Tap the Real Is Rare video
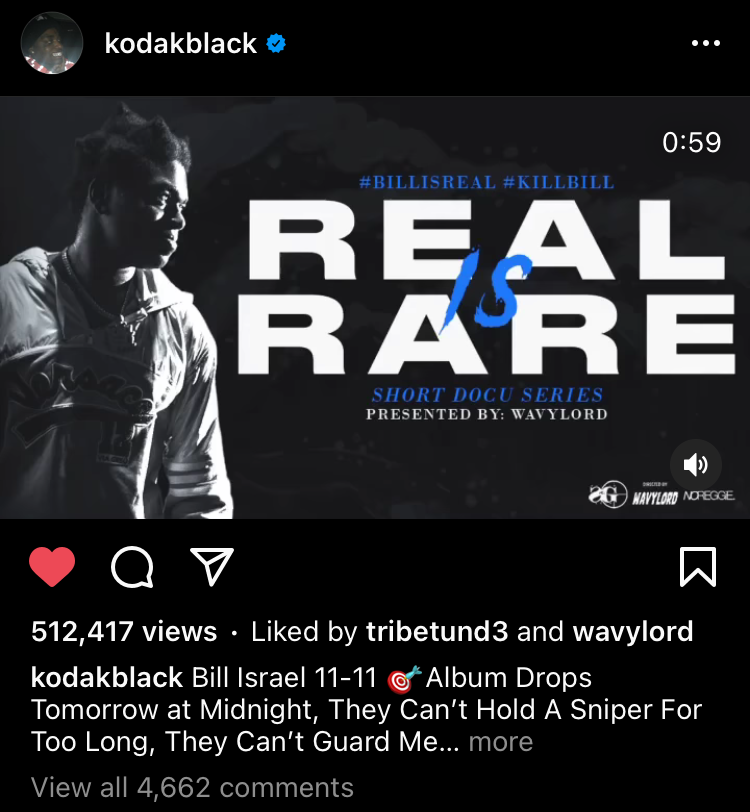The width and height of the screenshot is (750, 812). coord(375,308)
